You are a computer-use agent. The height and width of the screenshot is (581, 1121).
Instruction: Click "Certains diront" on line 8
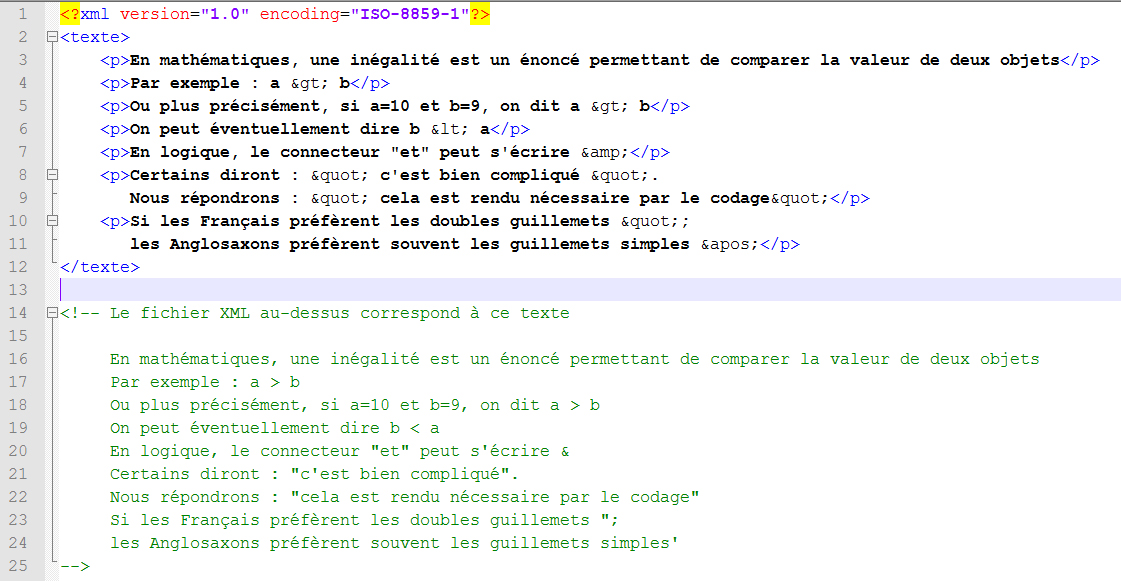click(204, 175)
